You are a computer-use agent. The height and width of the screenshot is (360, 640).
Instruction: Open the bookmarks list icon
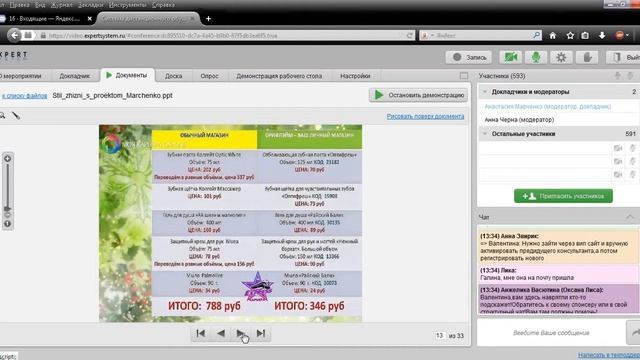[x=585, y=36]
